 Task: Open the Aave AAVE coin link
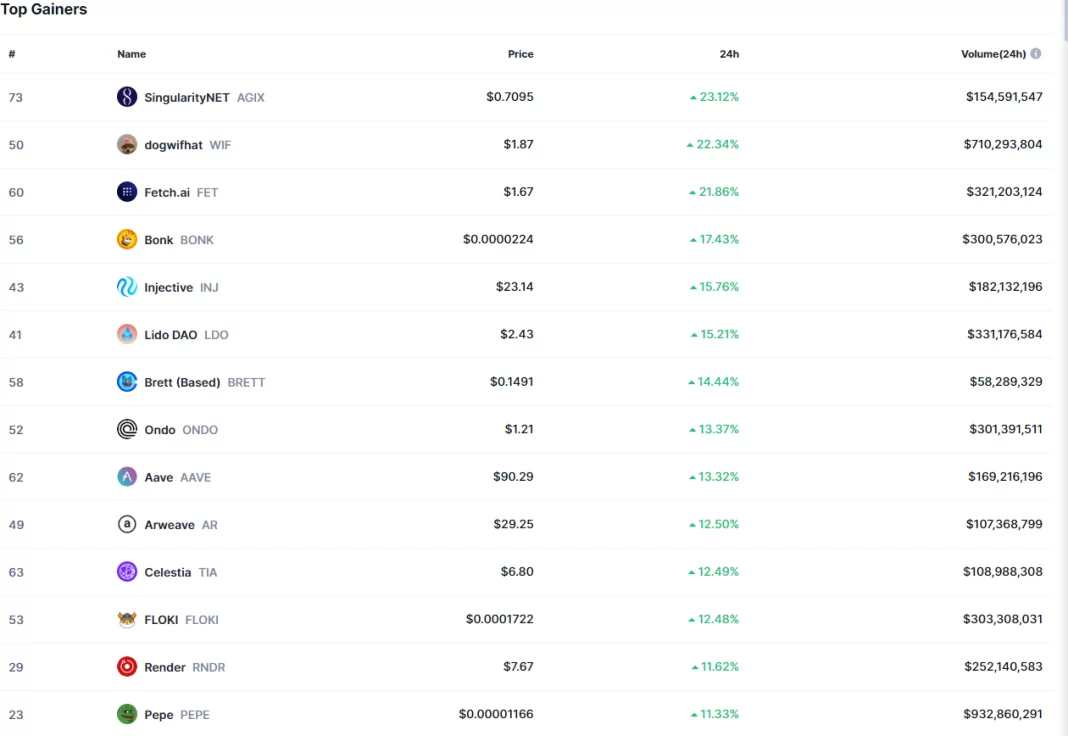pos(177,477)
